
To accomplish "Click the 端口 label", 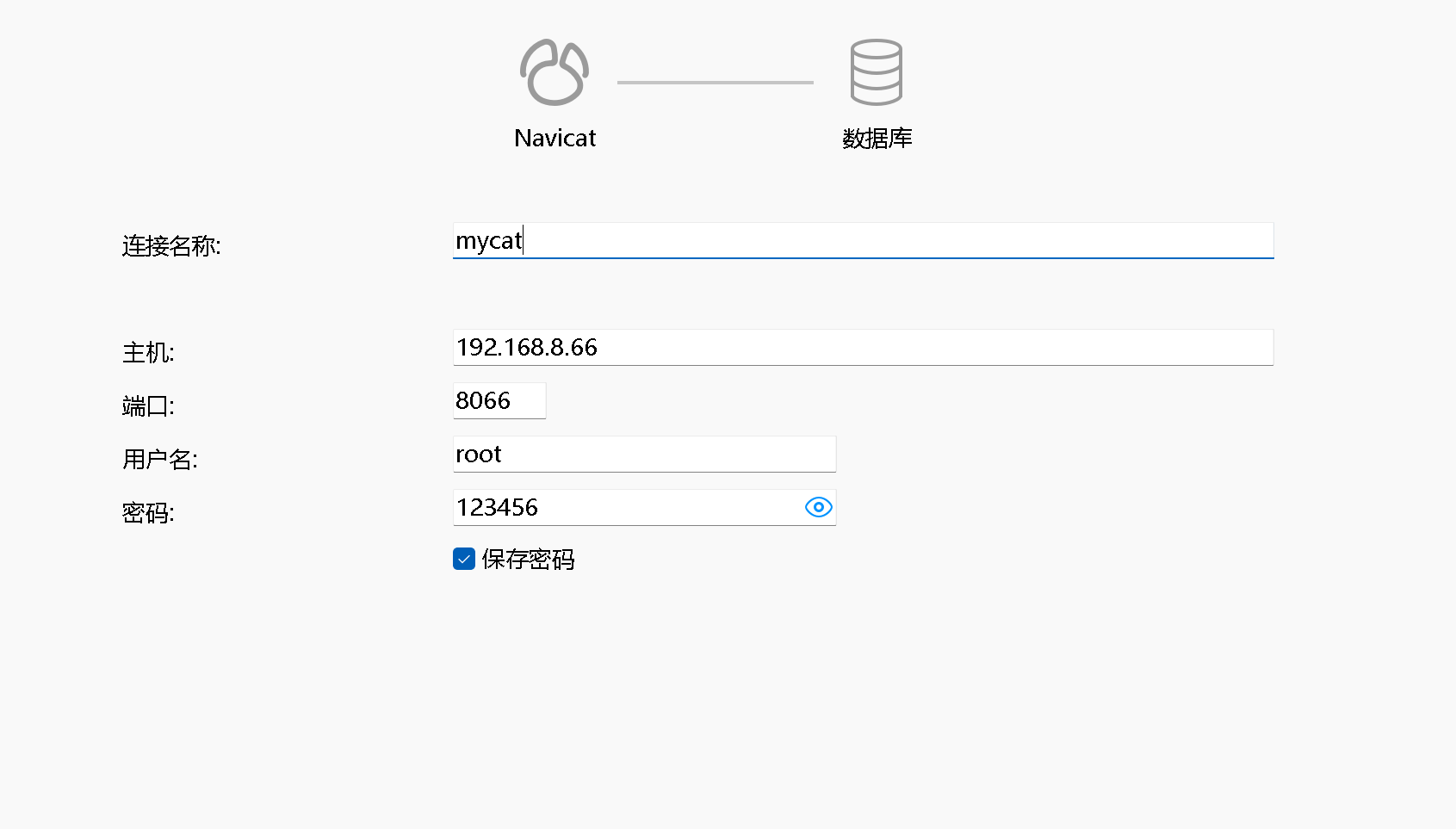I will [x=148, y=406].
